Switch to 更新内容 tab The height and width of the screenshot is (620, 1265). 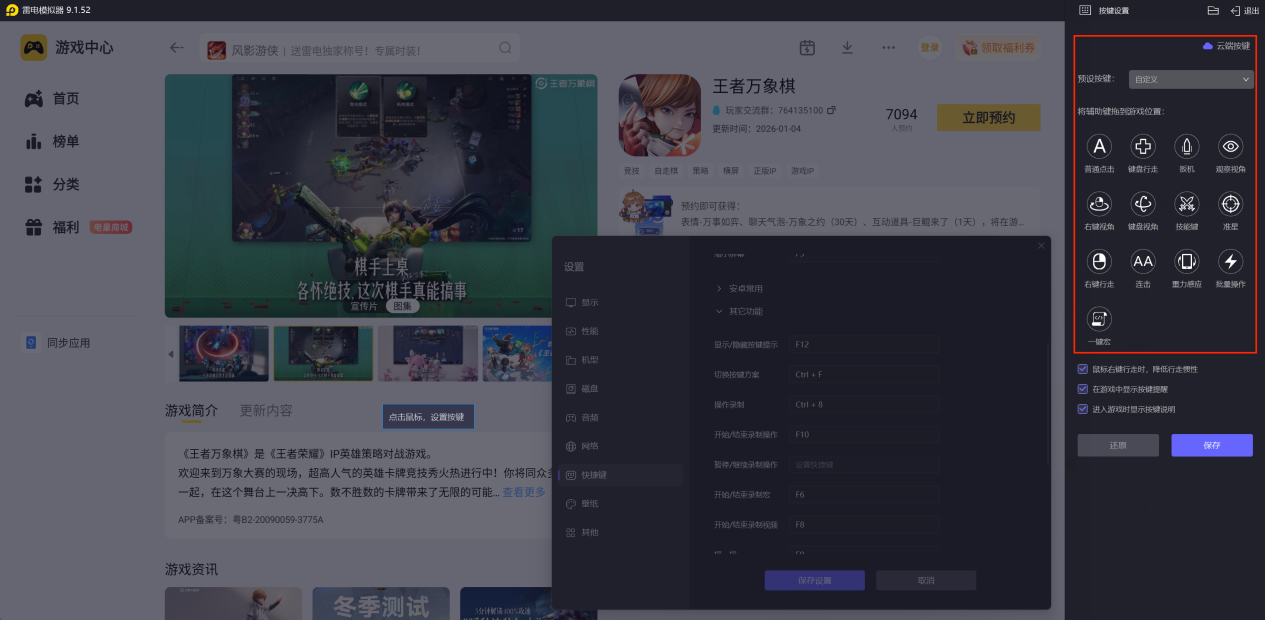[x=266, y=411]
